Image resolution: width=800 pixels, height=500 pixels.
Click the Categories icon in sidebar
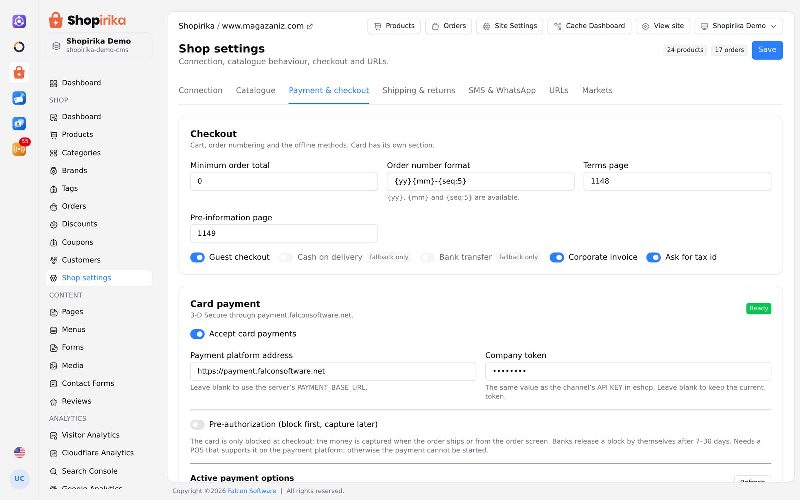pos(53,153)
